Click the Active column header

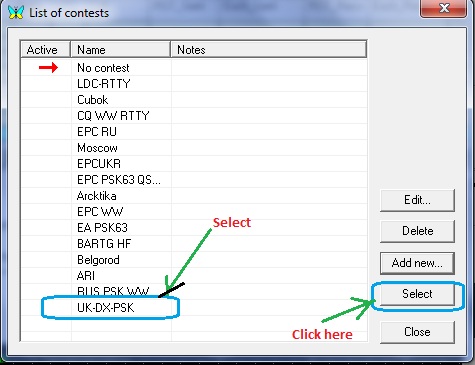[45, 50]
